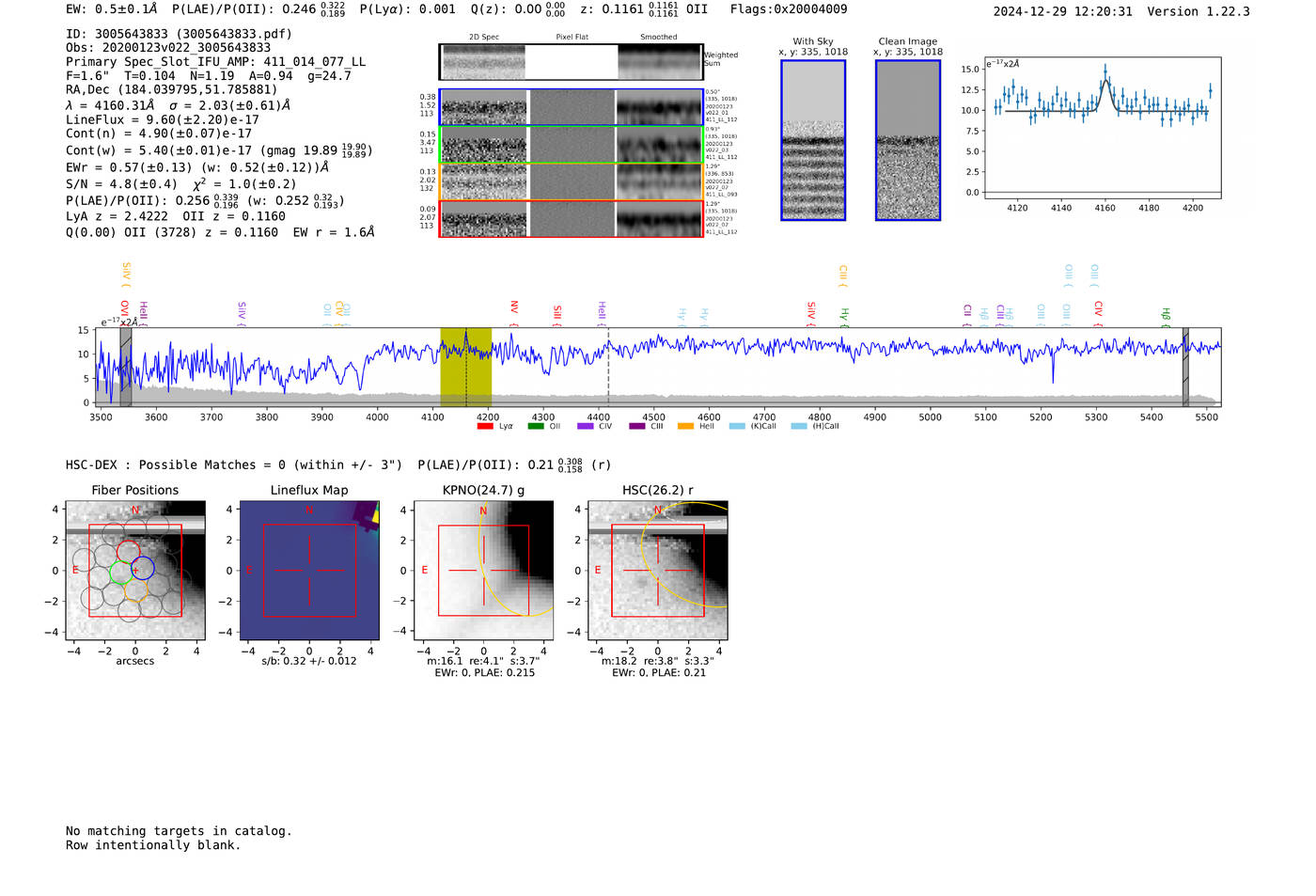Click the 'Flags:0x20004009' header text
Image resolution: width=1316 pixels, height=896 pixels.
pyautogui.click(x=789, y=8)
